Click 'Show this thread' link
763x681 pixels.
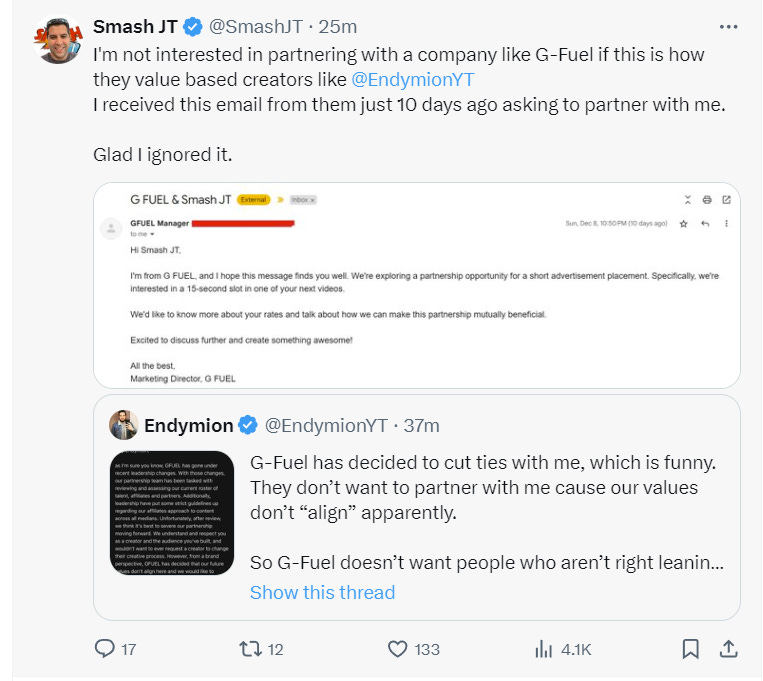coord(322,592)
